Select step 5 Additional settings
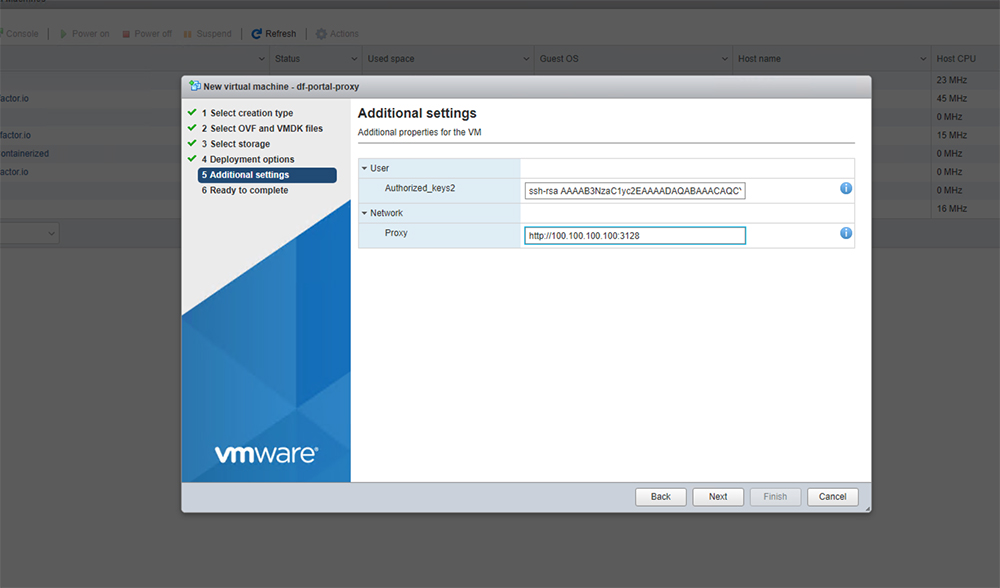Image resolution: width=1000 pixels, height=588 pixels. [267, 175]
